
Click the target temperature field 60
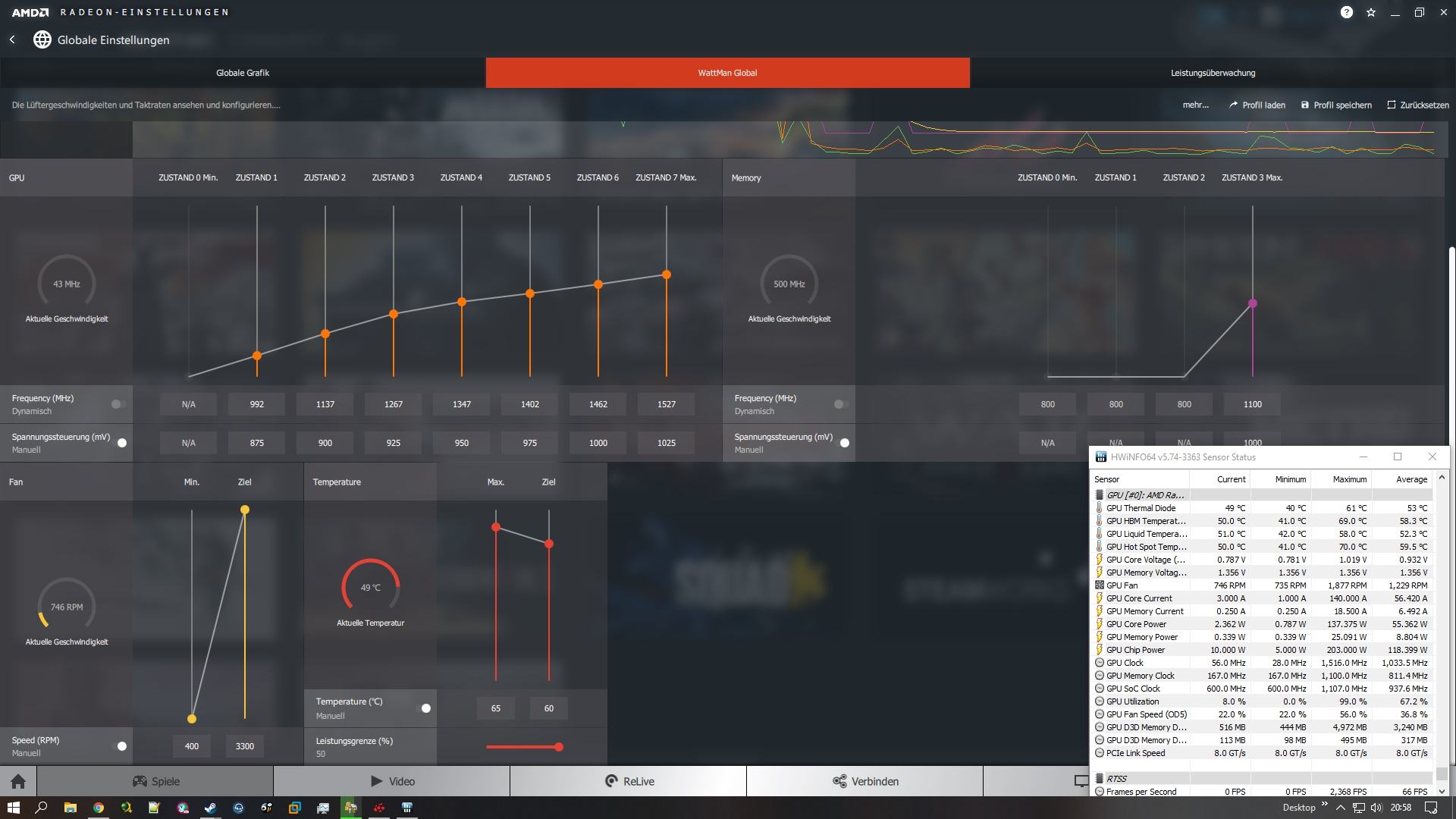pos(549,708)
